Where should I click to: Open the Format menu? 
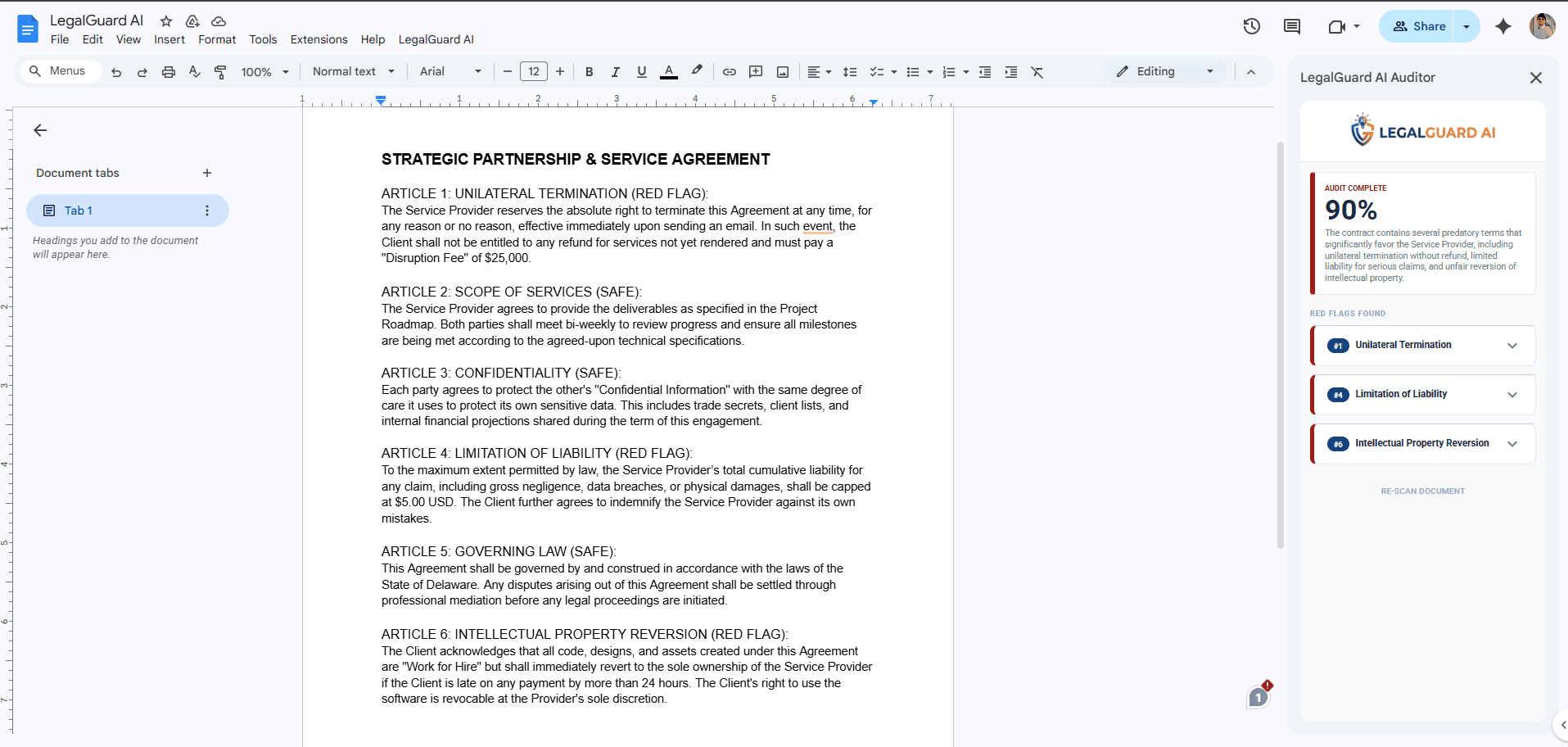click(x=217, y=39)
